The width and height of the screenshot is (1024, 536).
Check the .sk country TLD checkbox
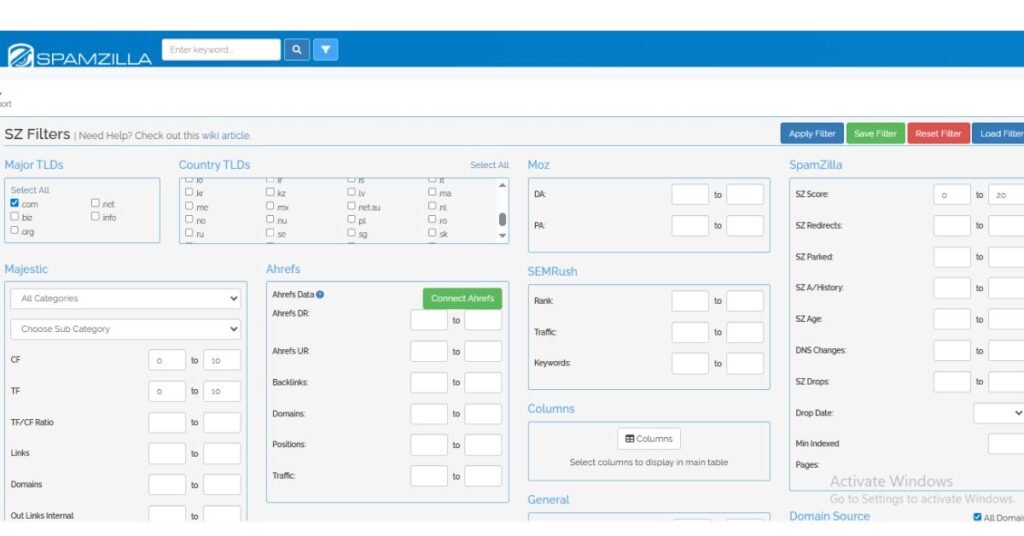tap(432, 232)
